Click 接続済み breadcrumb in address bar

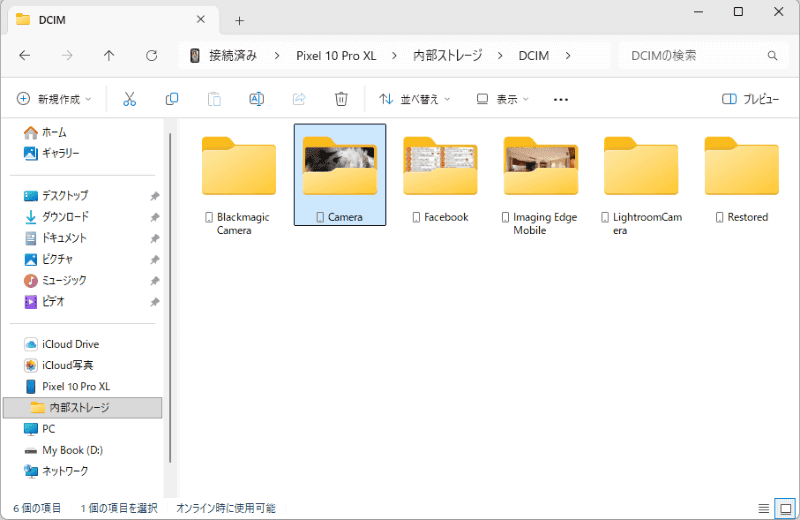pyautogui.click(x=233, y=56)
